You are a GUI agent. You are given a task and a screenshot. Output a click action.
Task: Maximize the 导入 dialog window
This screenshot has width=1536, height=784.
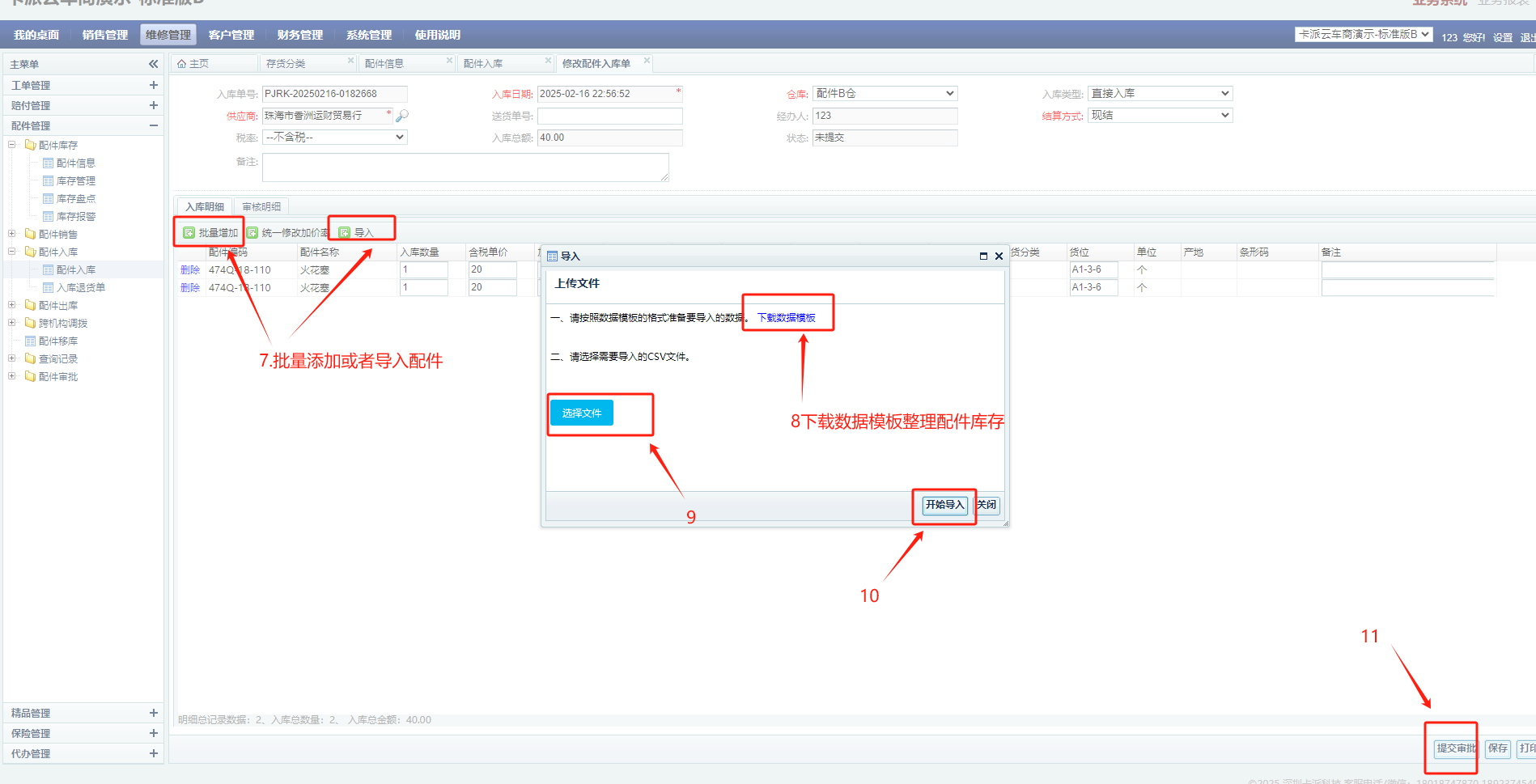[x=983, y=256]
